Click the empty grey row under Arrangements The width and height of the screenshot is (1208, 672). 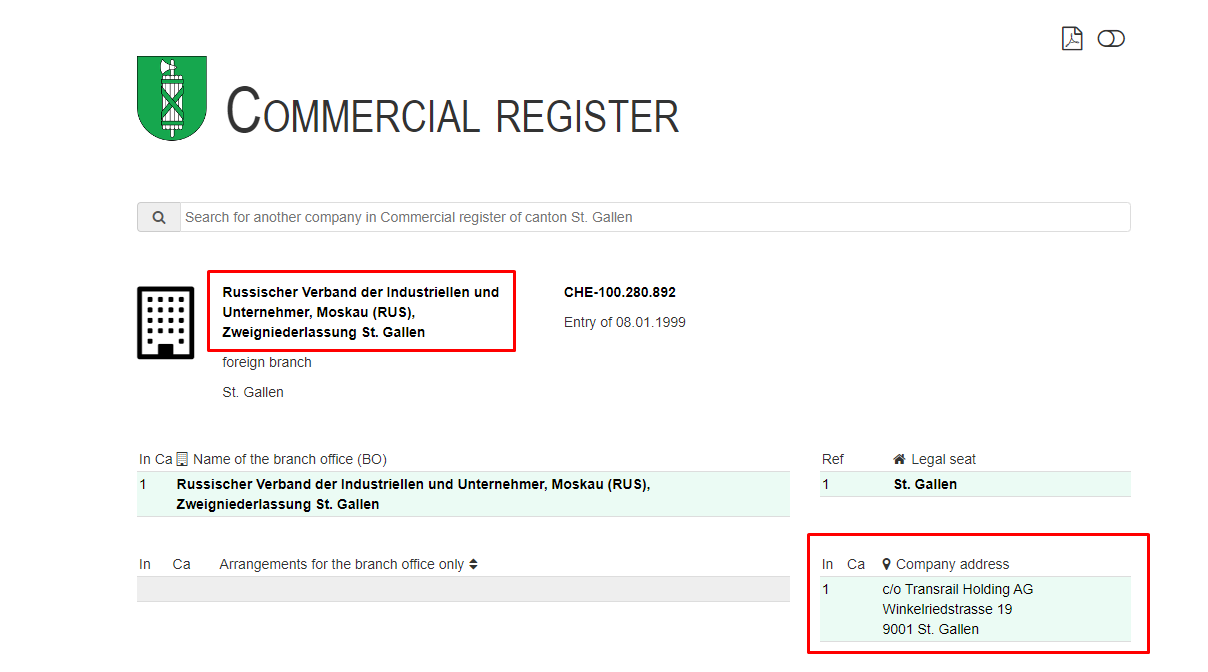463,589
